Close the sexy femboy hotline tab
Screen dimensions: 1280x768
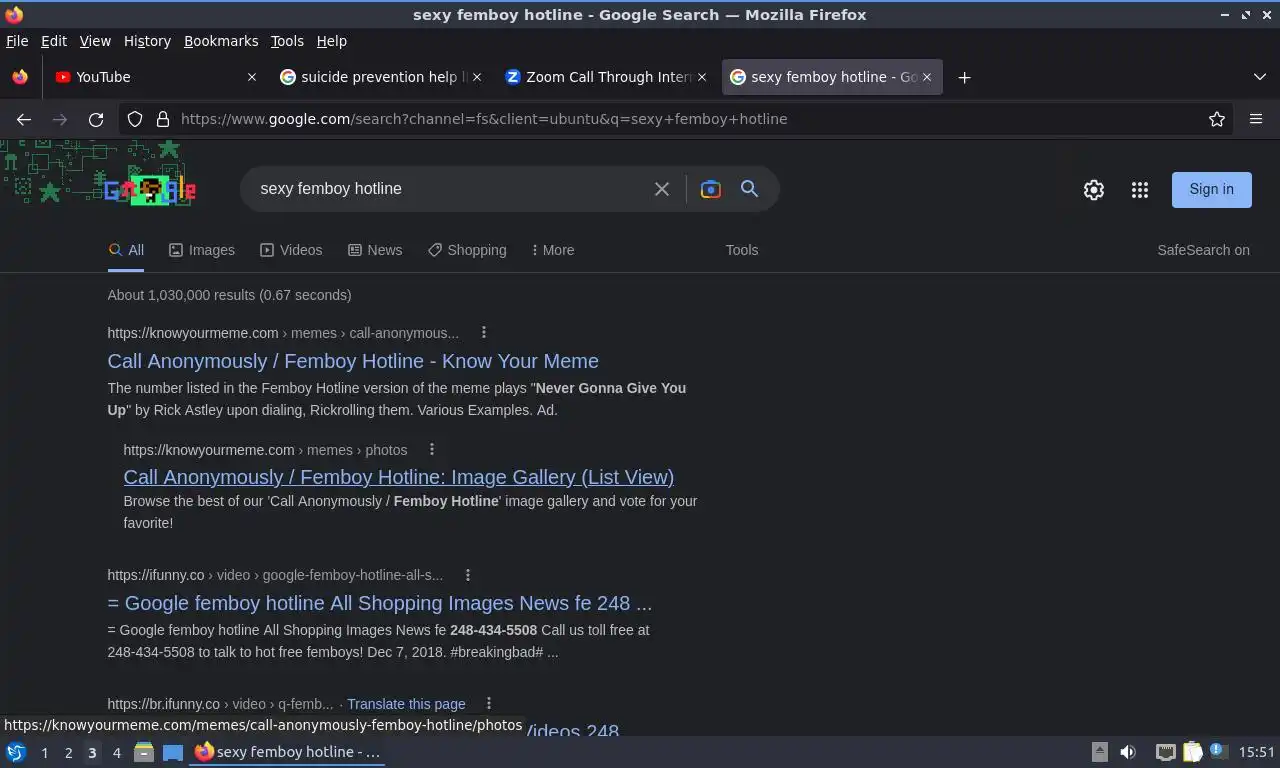point(927,77)
